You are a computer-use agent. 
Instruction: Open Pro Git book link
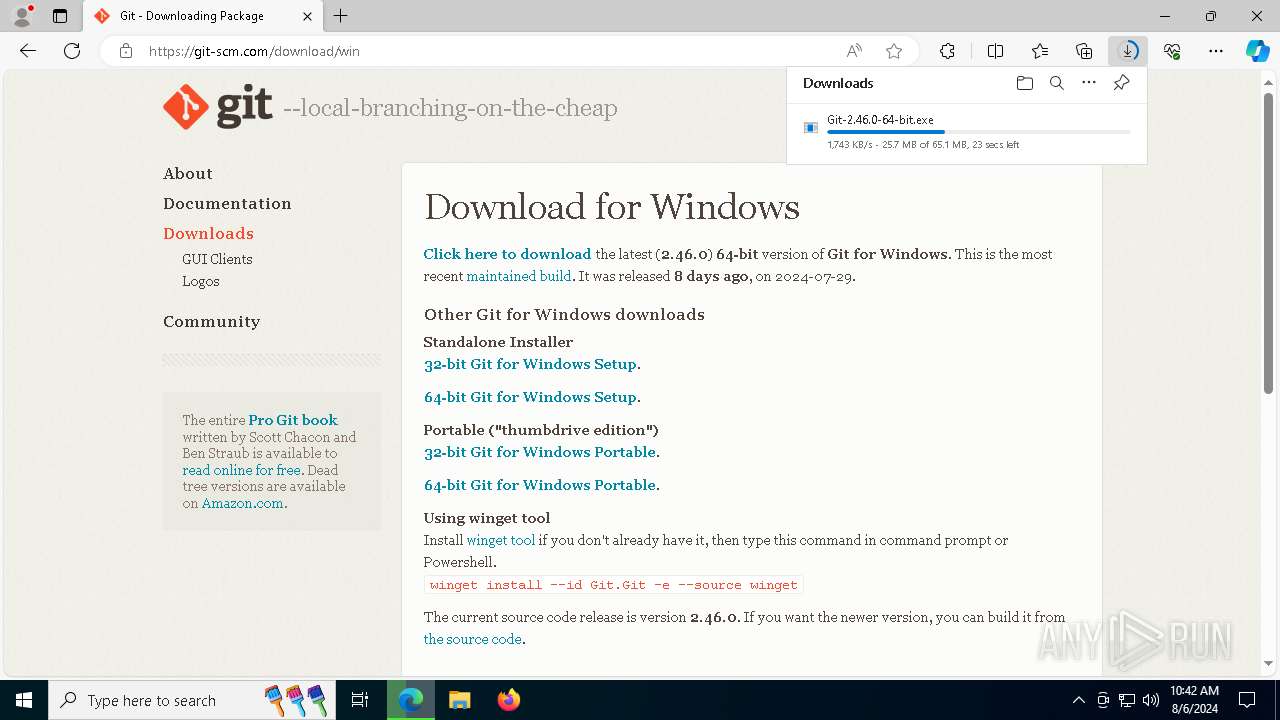[x=293, y=420]
